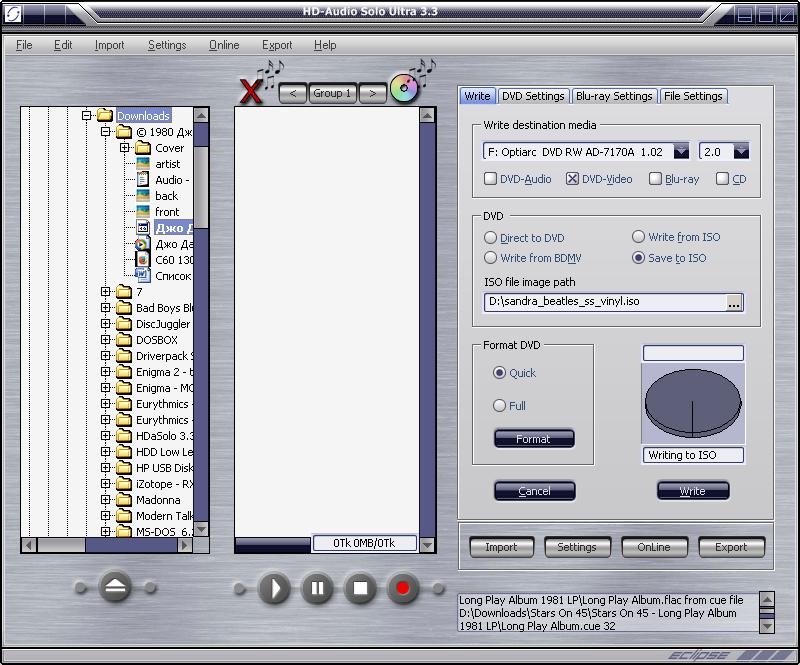Pause playback with the pause button
The image size is (800, 665).
click(317, 588)
